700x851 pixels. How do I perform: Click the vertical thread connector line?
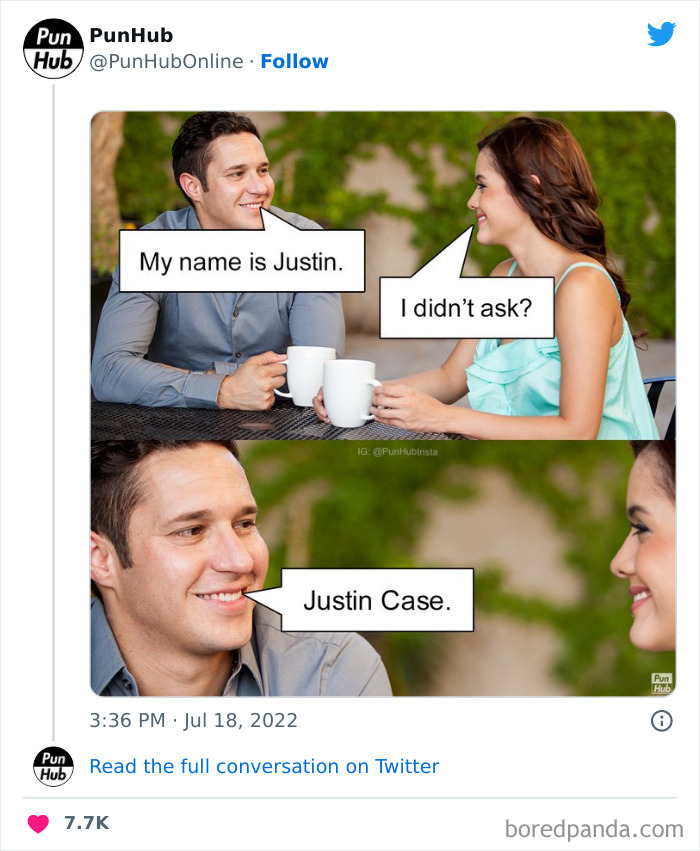point(51,400)
